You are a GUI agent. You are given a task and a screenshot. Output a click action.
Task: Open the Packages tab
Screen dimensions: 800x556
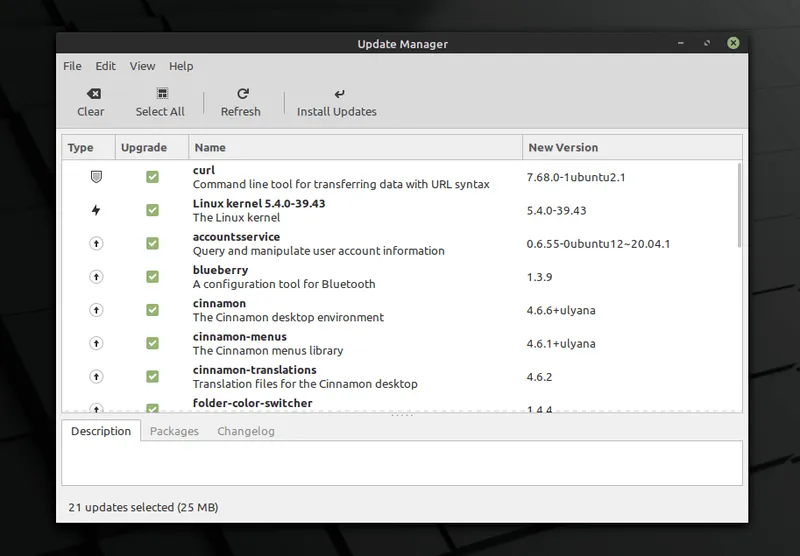(x=174, y=431)
